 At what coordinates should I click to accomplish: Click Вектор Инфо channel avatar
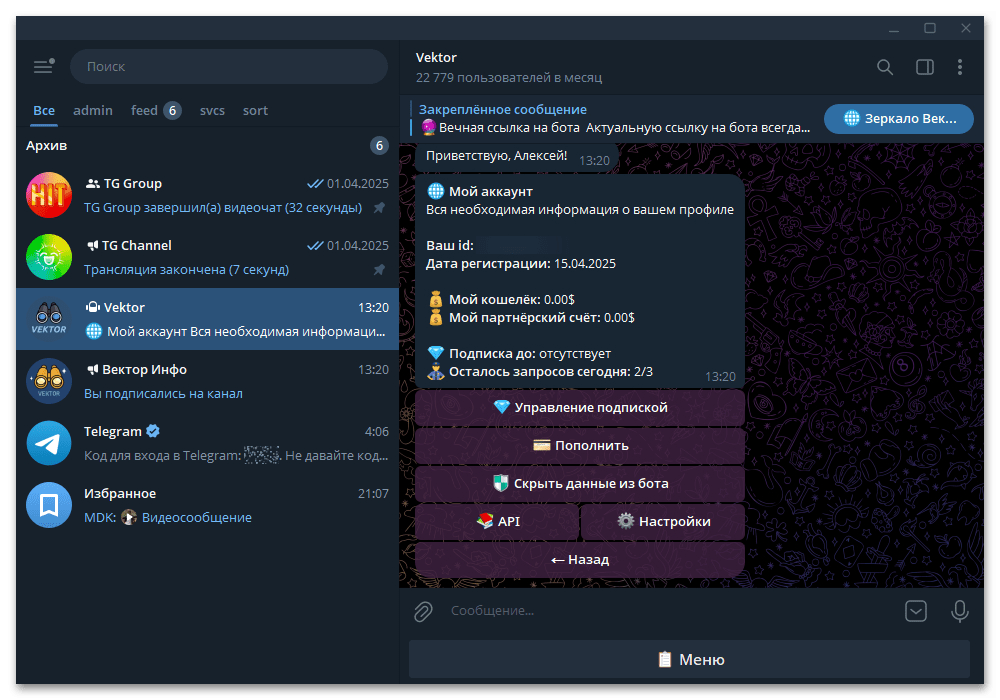(49, 381)
